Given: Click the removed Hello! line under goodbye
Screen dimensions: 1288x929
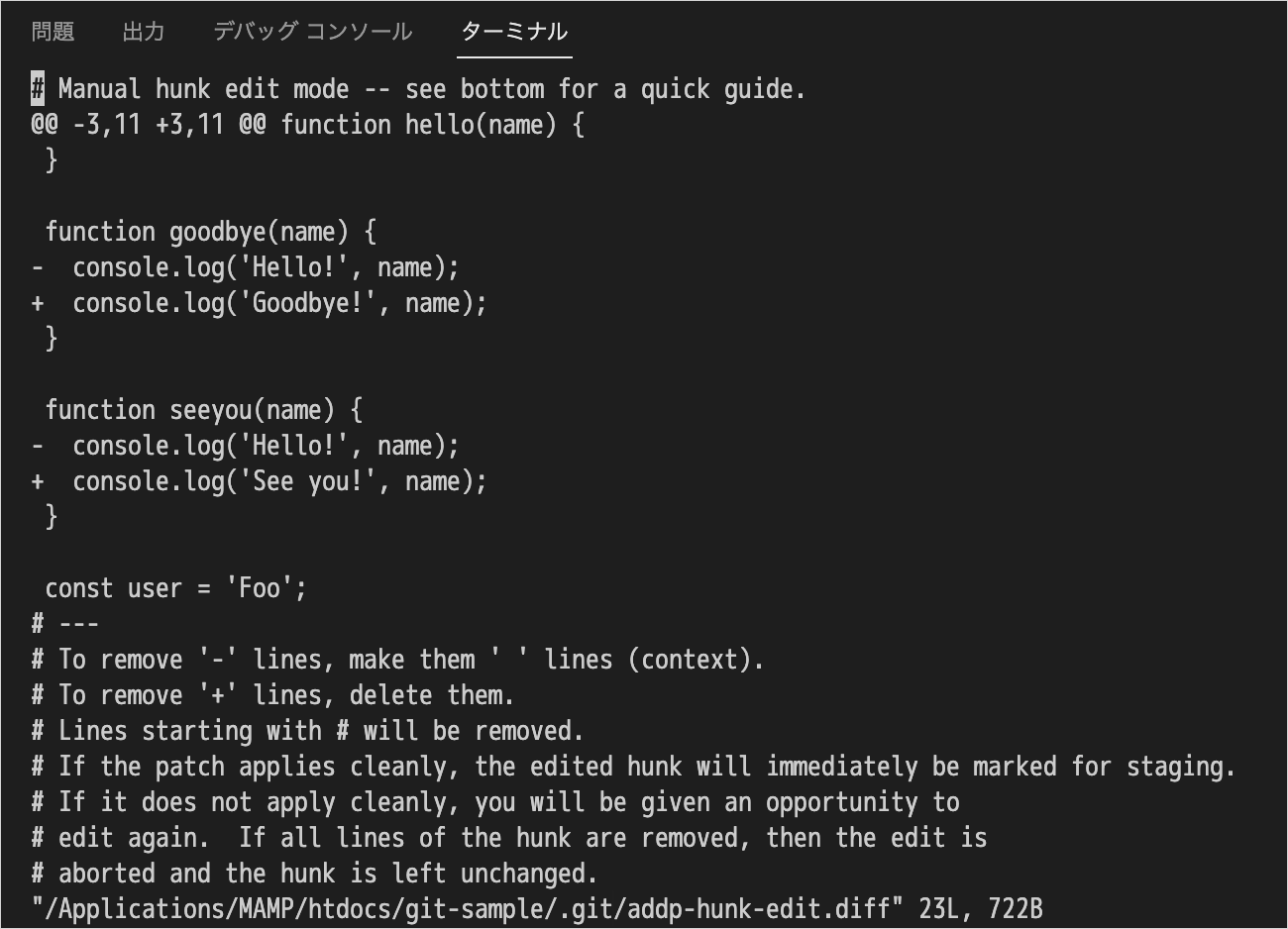Looking at the screenshot, I should 245,267.
